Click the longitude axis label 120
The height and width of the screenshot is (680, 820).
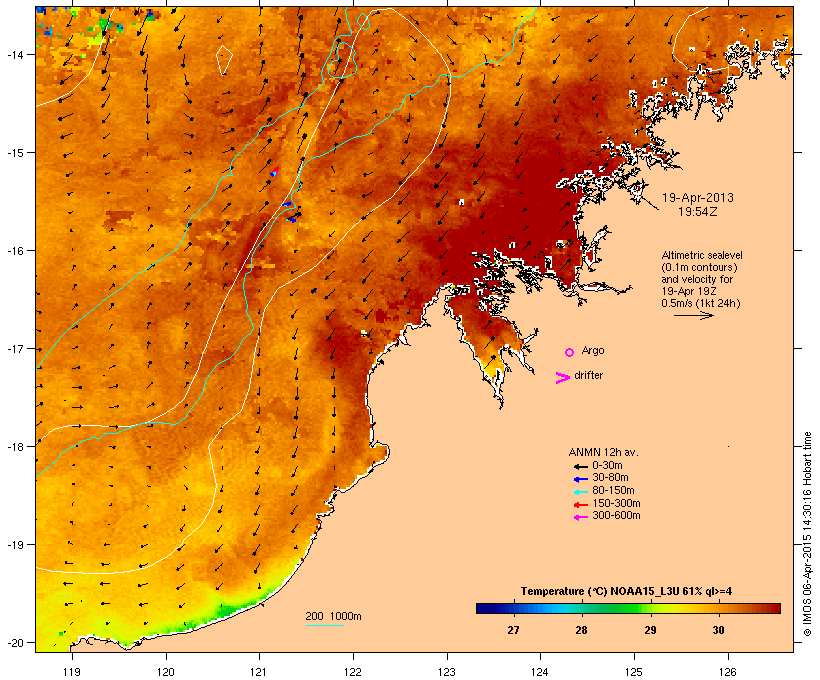(166, 672)
